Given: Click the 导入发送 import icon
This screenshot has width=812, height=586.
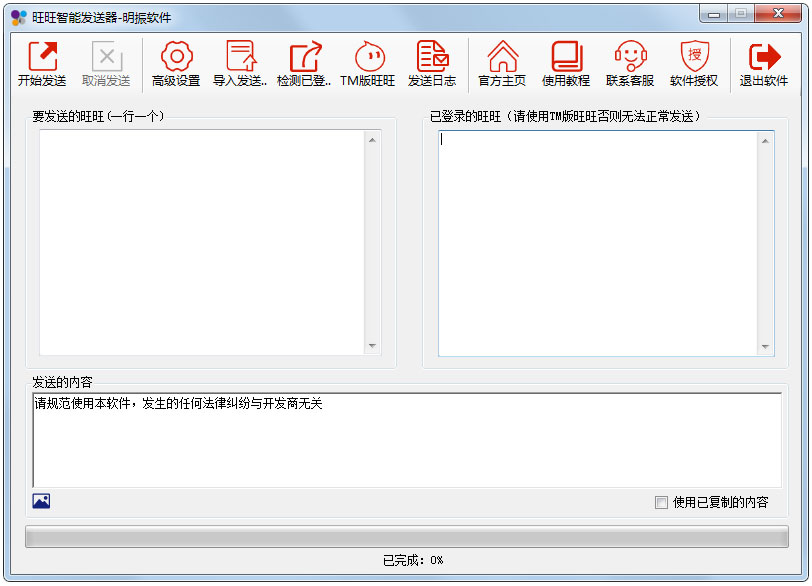Looking at the screenshot, I should 240,64.
